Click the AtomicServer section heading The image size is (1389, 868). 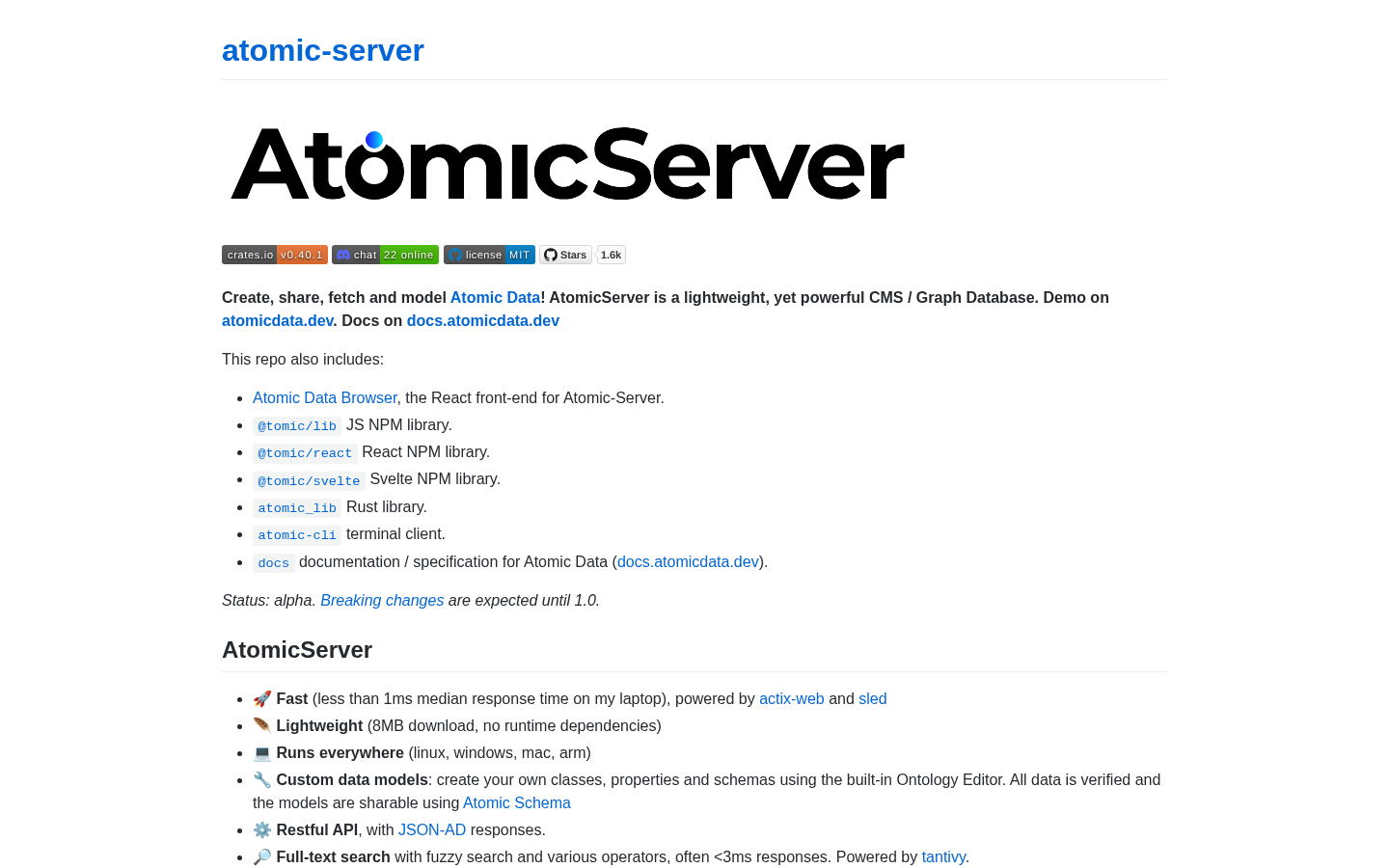pos(297,650)
